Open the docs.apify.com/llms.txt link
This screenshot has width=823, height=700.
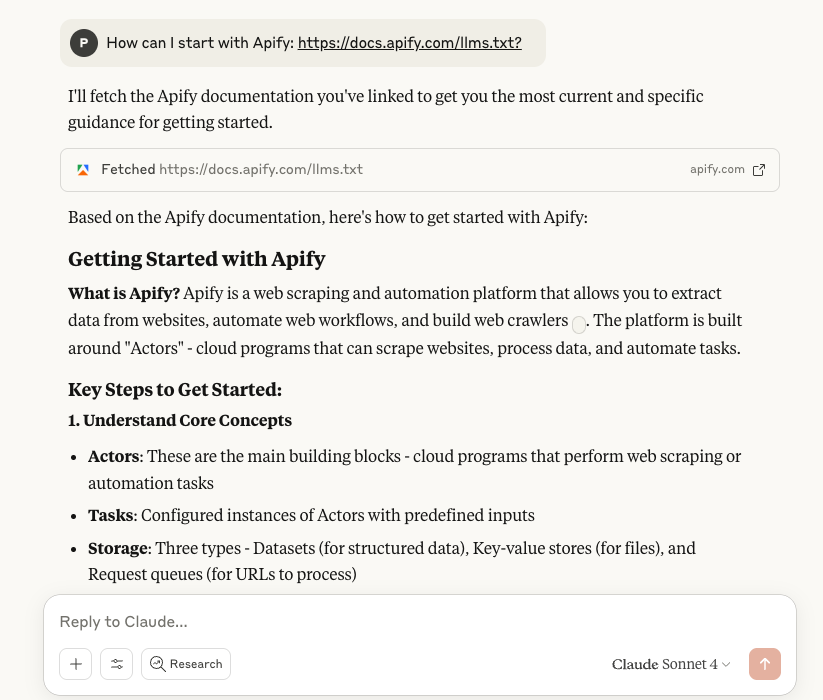(x=409, y=43)
